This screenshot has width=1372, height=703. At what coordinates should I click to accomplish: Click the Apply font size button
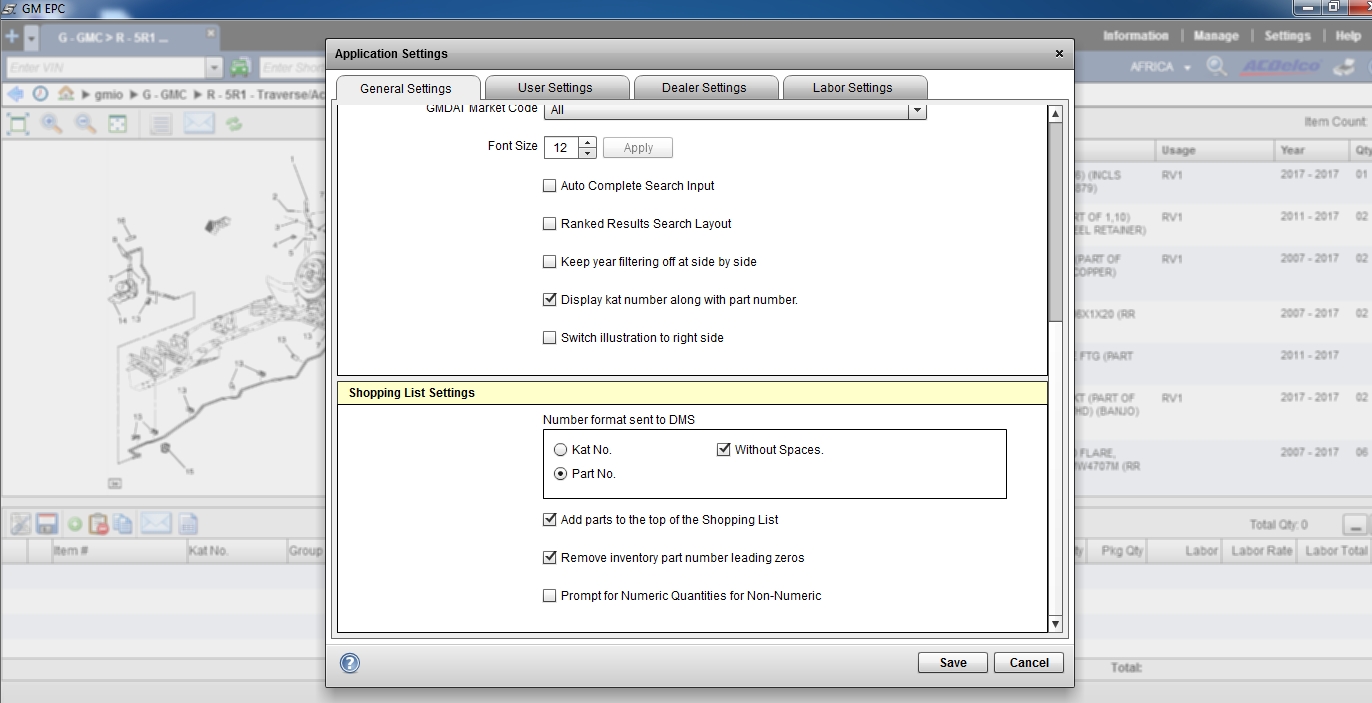tap(638, 148)
